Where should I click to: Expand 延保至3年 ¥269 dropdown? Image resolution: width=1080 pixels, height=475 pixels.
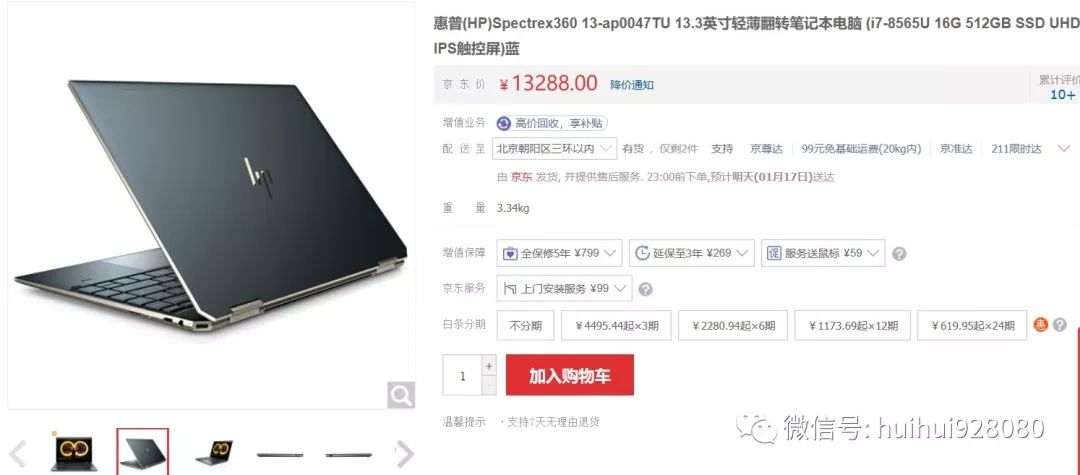click(692, 253)
